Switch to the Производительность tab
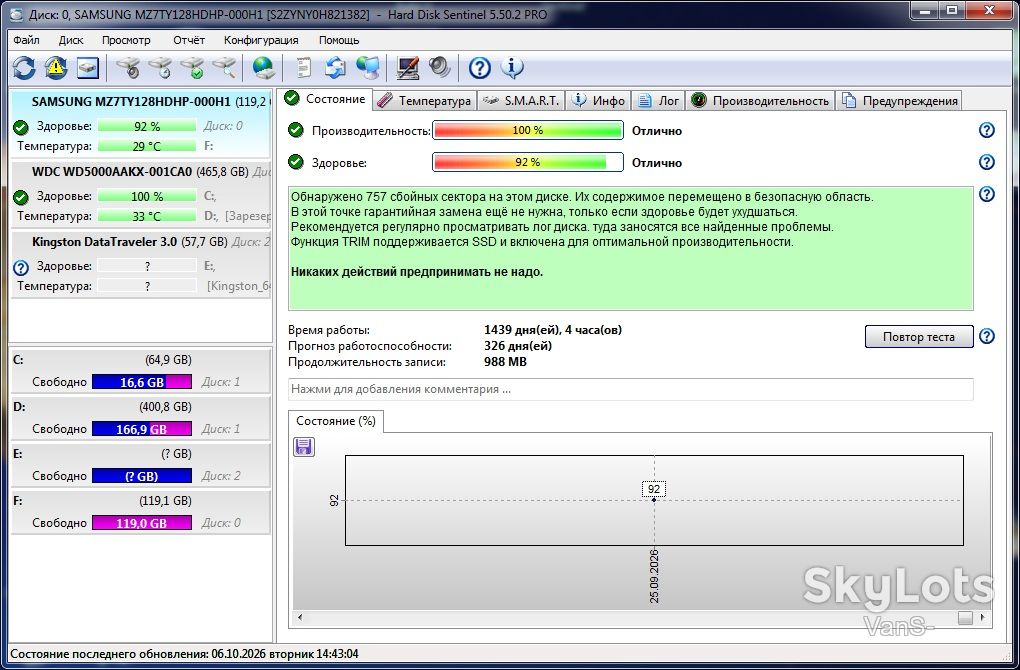 point(760,100)
